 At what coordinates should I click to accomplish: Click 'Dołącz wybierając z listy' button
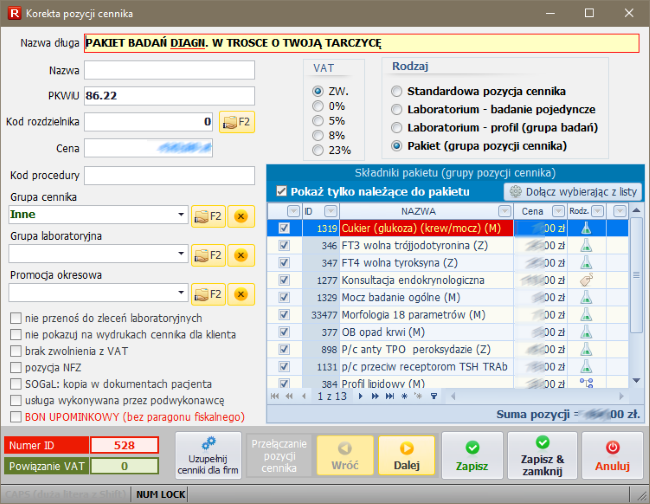pos(573,191)
